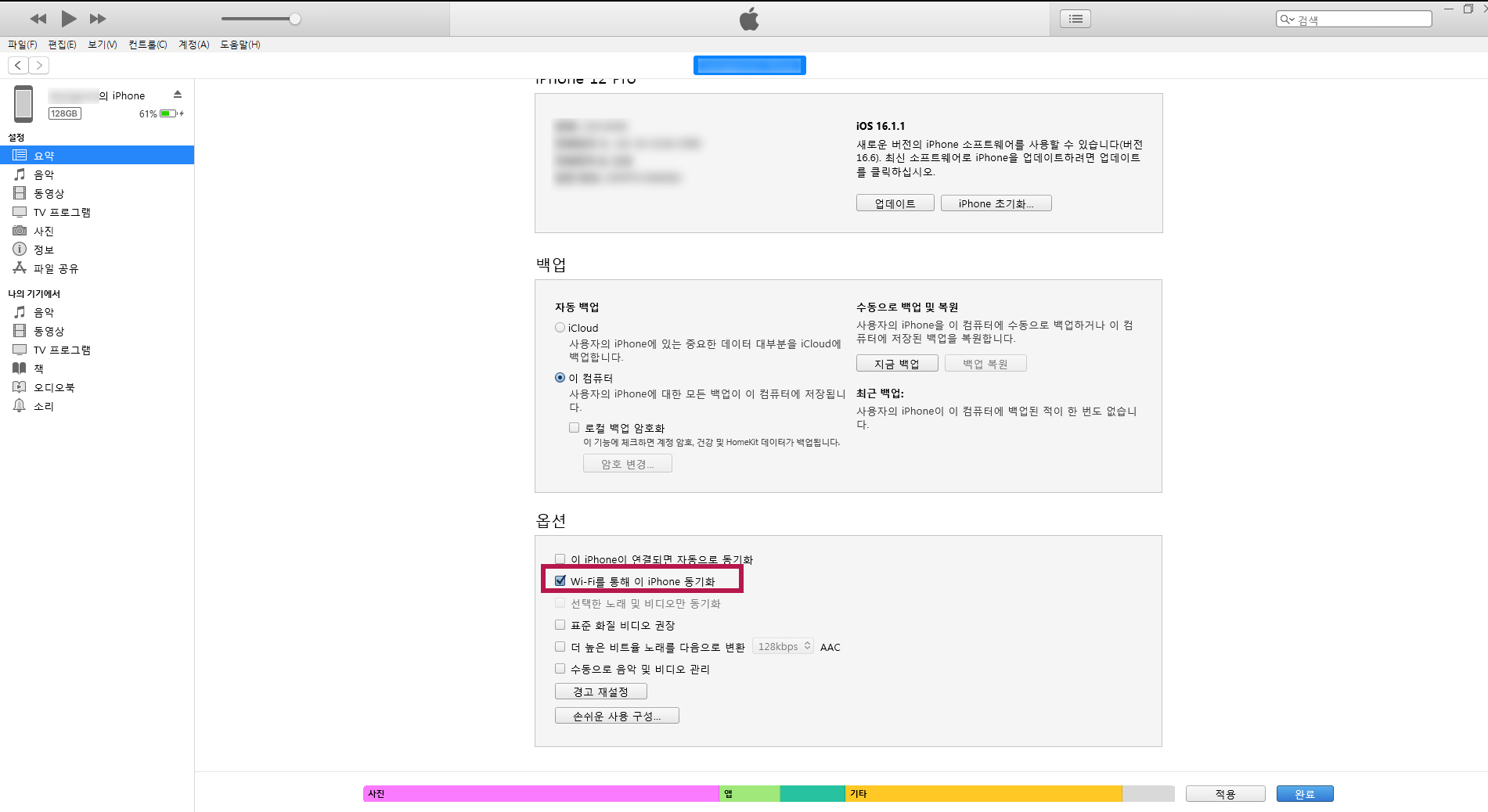Enable 더 높은 비트율 노래 변환 checkbox

click(x=560, y=647)
